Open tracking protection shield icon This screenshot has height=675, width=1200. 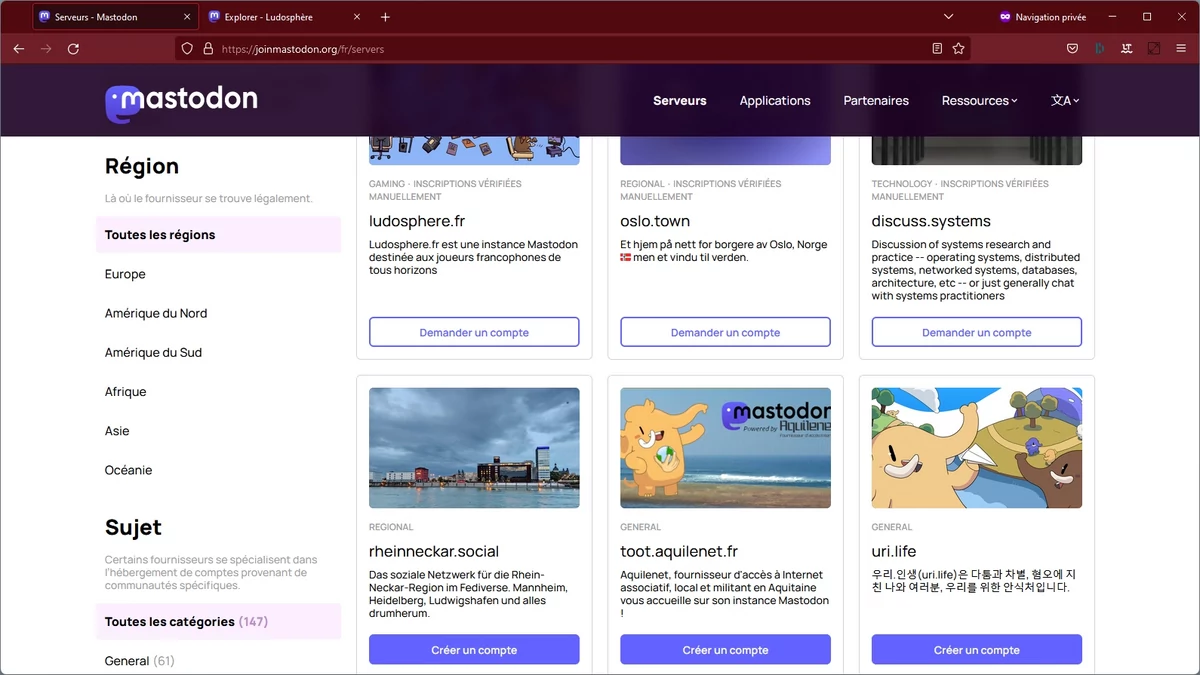pos(187,48)
